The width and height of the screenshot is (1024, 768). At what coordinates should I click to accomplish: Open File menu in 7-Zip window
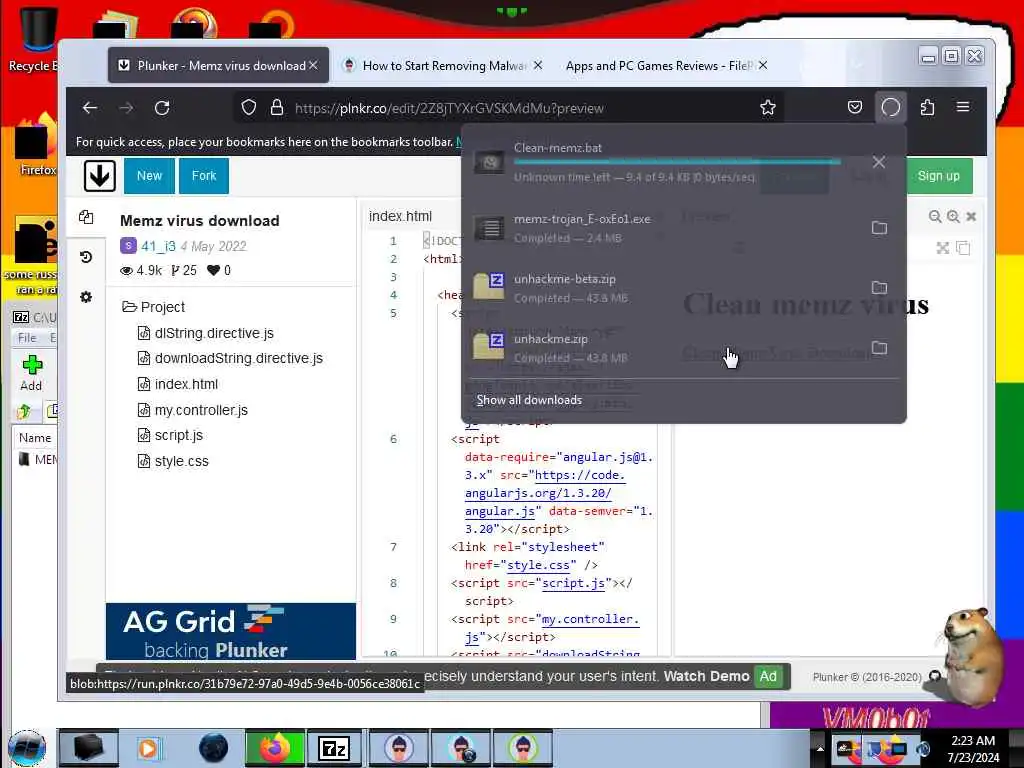(x=27, y=338)
